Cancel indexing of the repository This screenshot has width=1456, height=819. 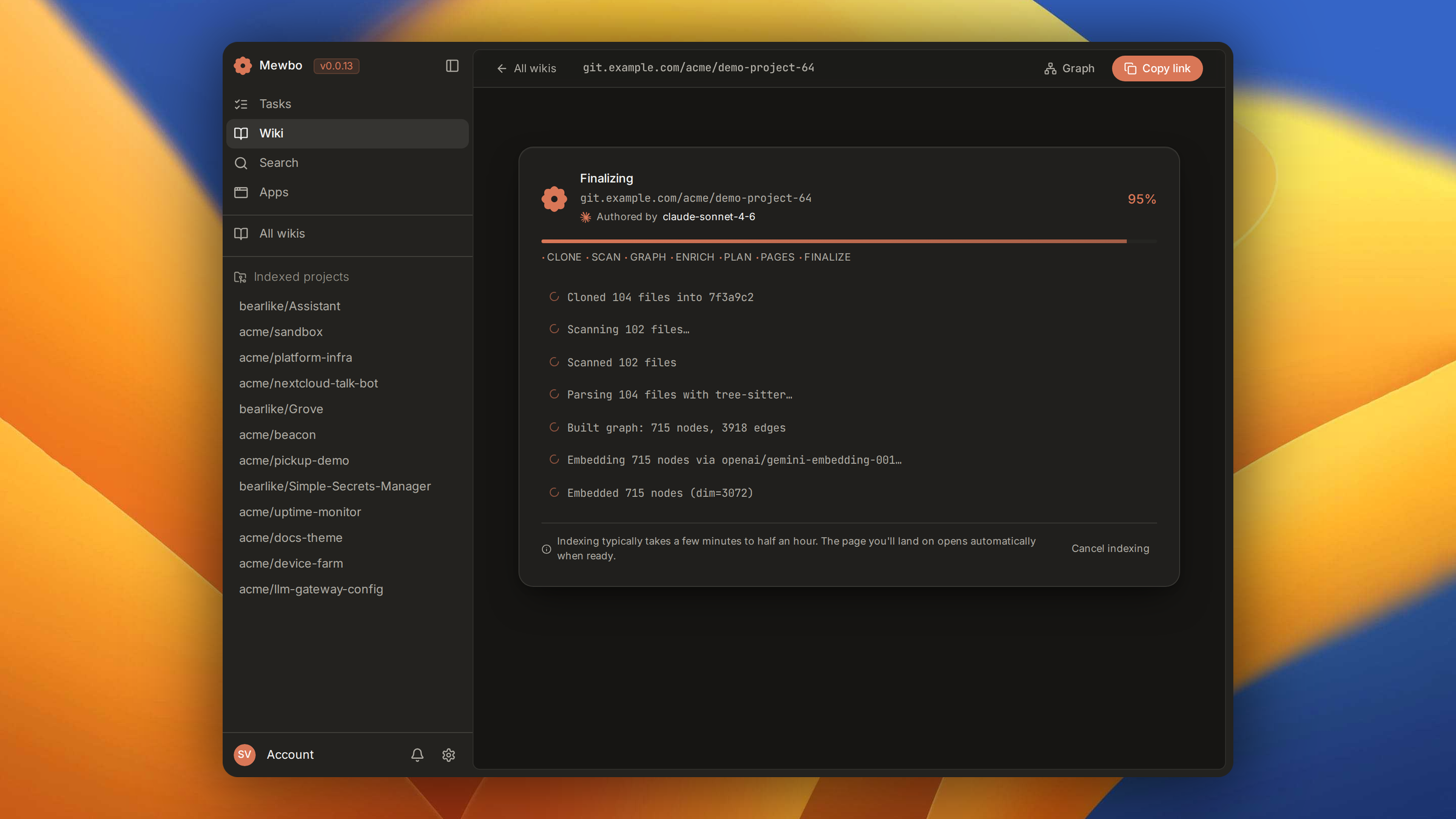[x=1110, y=548]
